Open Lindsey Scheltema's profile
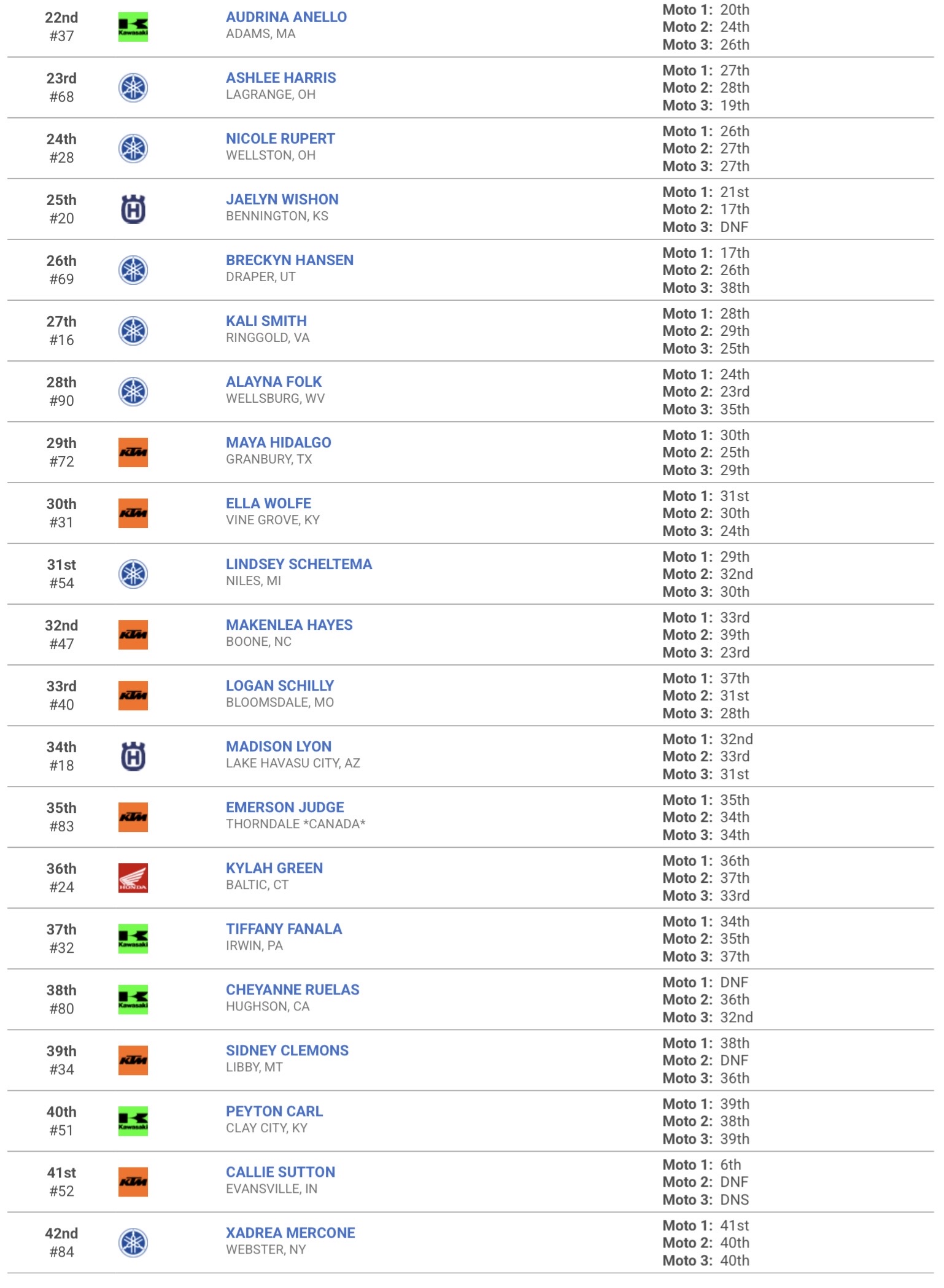 (x=299, y=564)
